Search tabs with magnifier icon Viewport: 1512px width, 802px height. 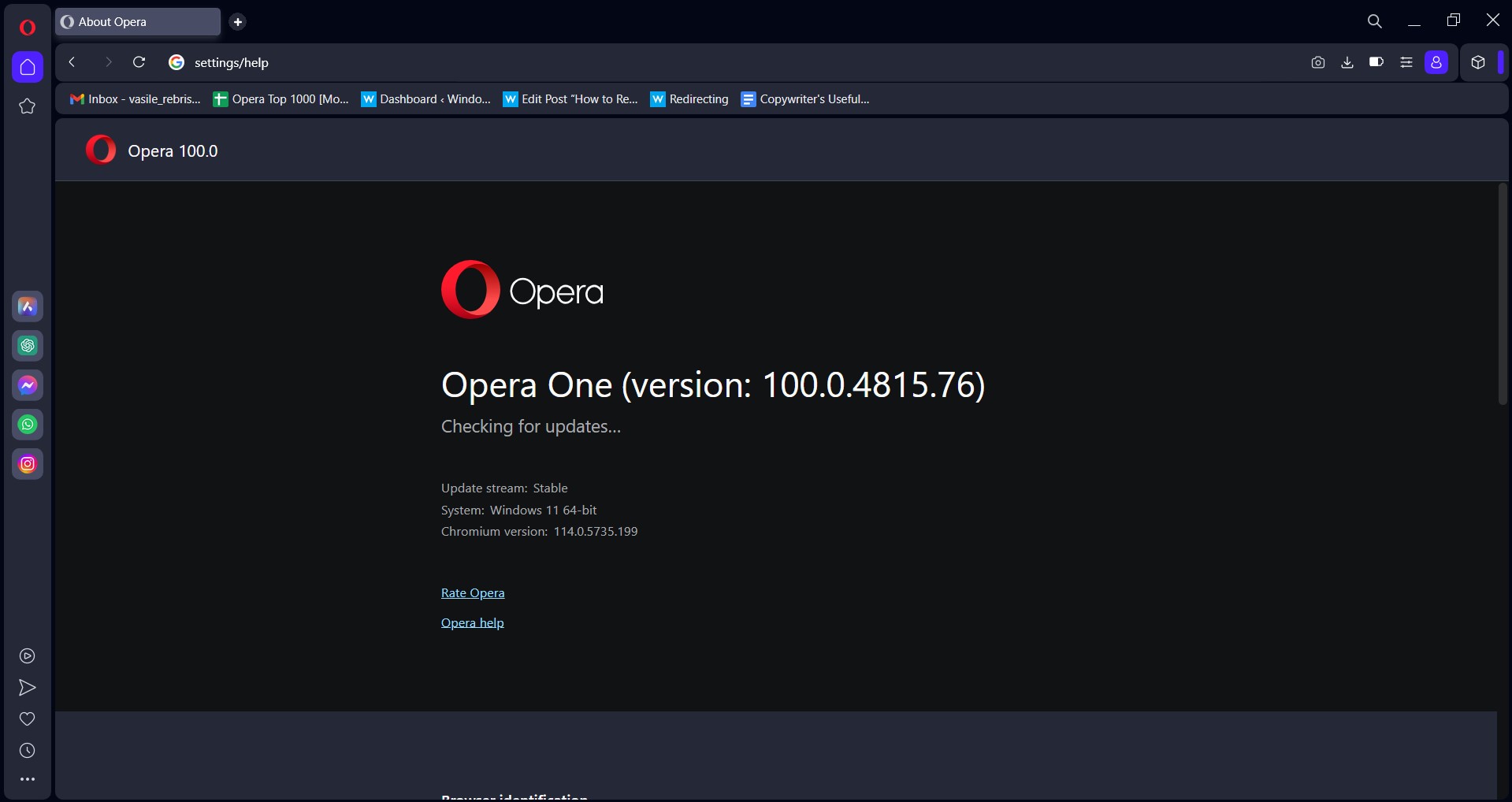[x=1375, y=21]
